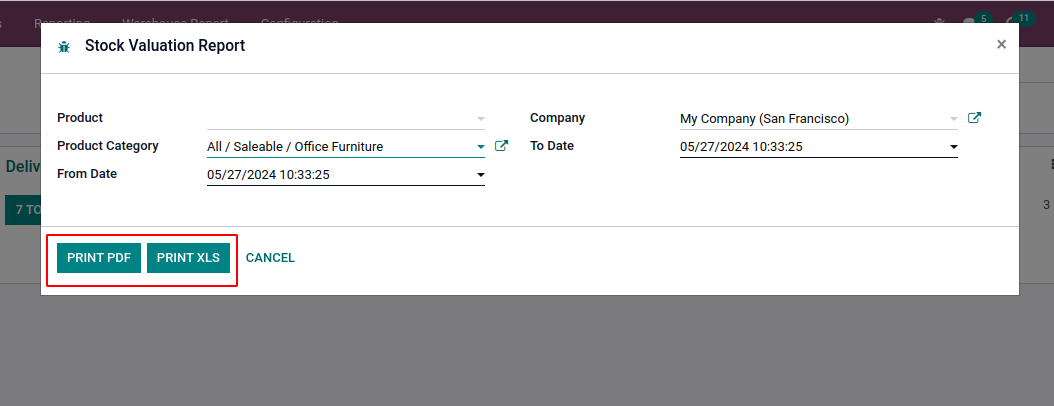Open the To Date picker arrow
1054x406 pixels.
(x=954, y=147)
